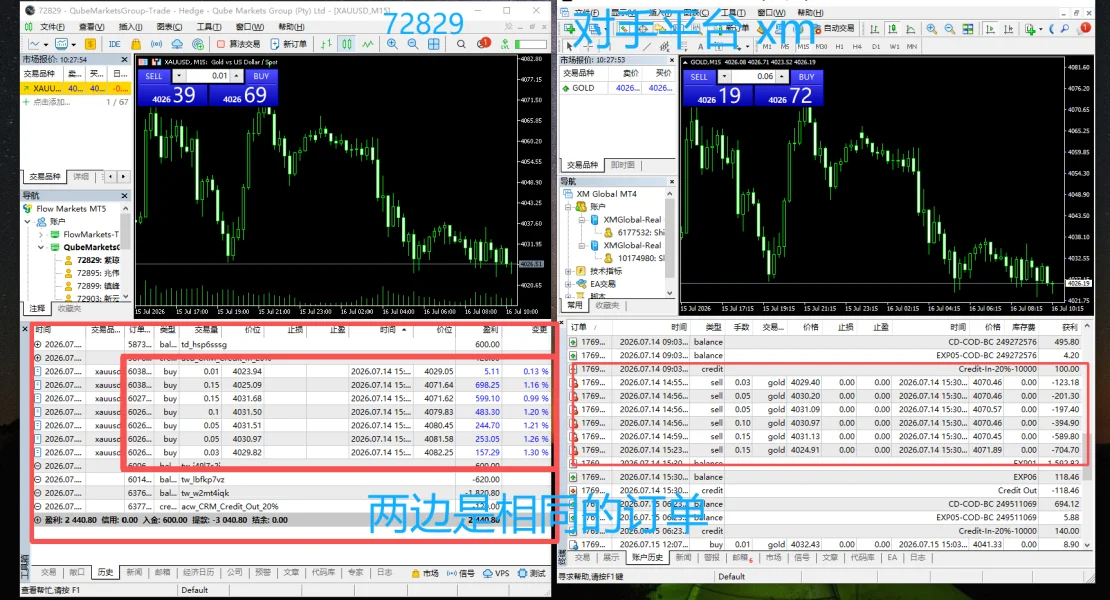Click the search magnifier icon in the Qube toolbar
The width and height of the screenshot is (1110, 600).
pos(461,44)
